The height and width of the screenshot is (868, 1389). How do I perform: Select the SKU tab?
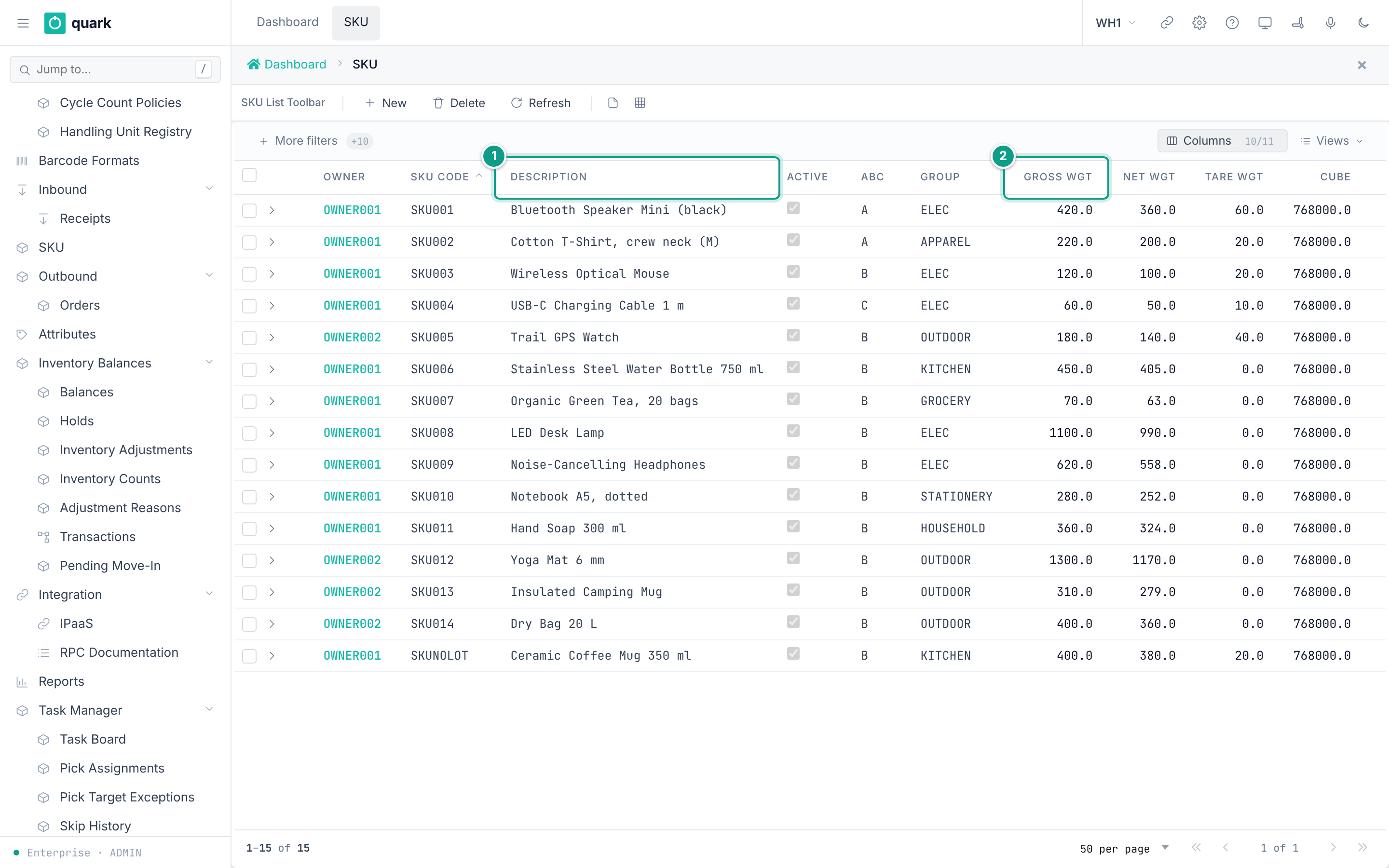[356, 22]
